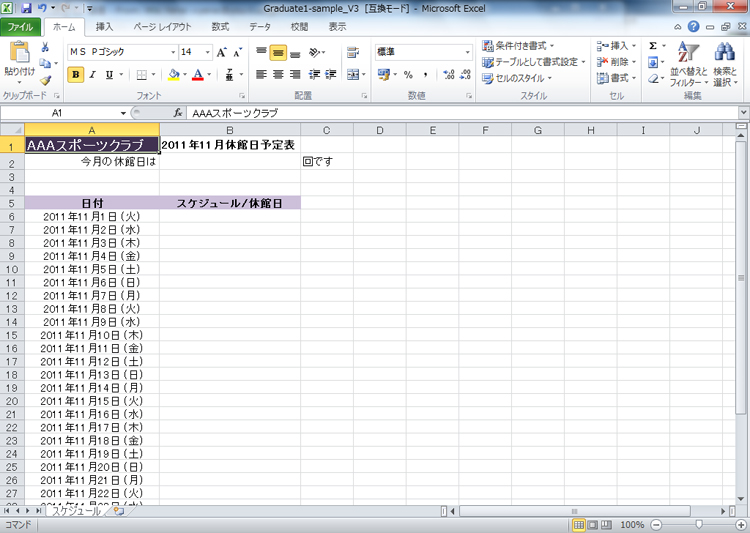This screenshot has width=750, height=533.
Task: Click the insert function fx icon
Action: 178,113
